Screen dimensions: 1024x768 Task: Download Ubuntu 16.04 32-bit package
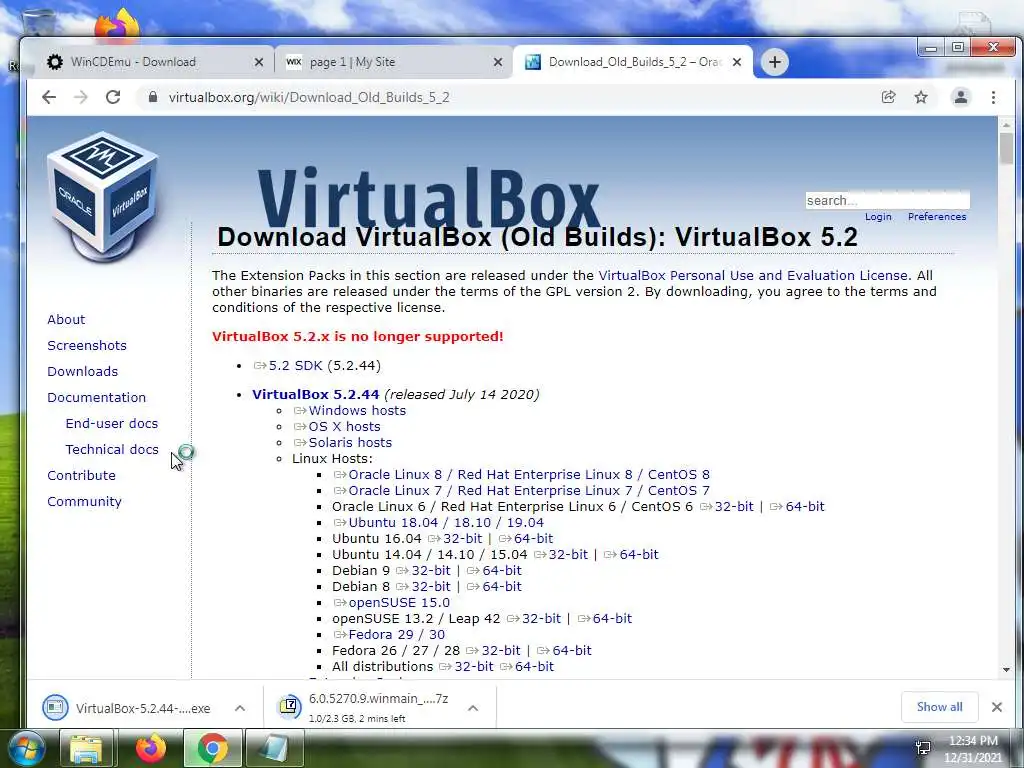462,539
